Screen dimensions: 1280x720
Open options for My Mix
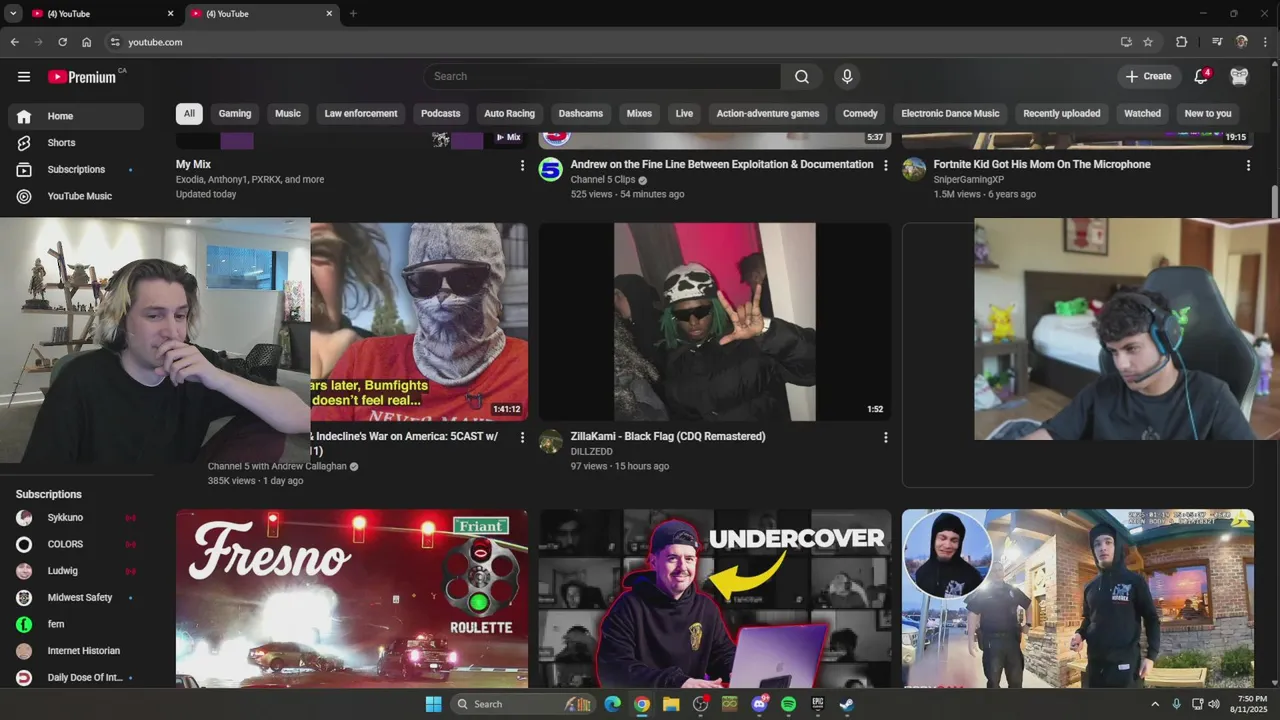pyautogui.click(x=522, y=166)
